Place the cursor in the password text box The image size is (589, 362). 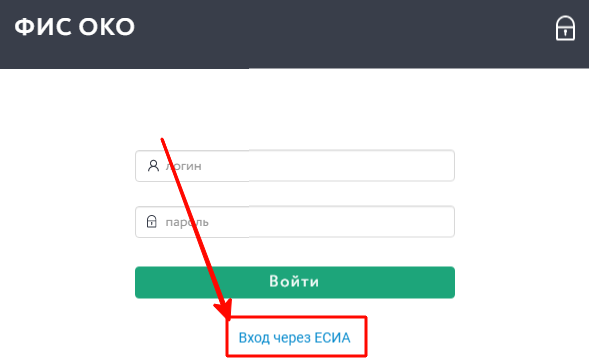coord(295,222)
